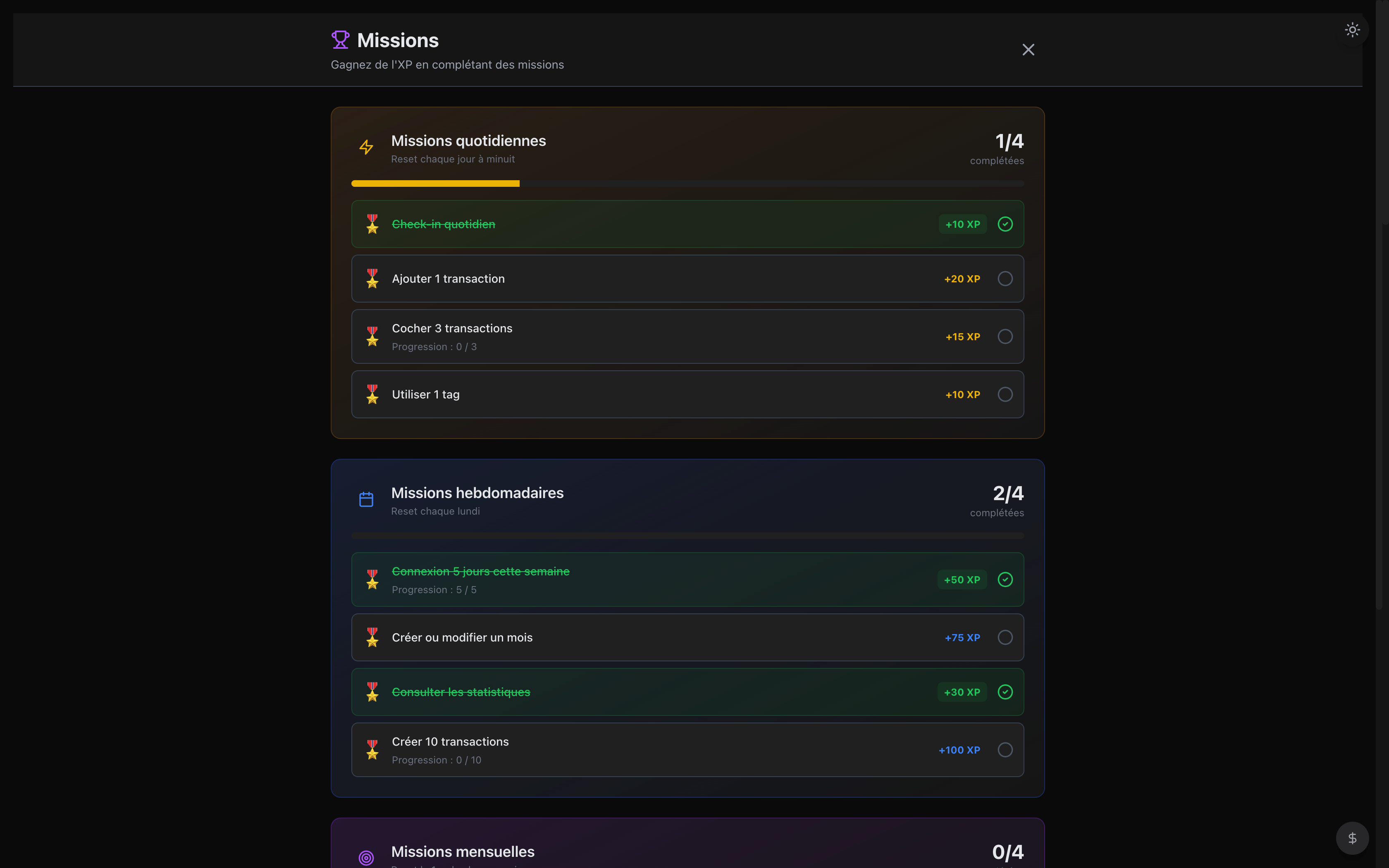
Task: Click the +100 XP reward label
Action: (959, 750)
